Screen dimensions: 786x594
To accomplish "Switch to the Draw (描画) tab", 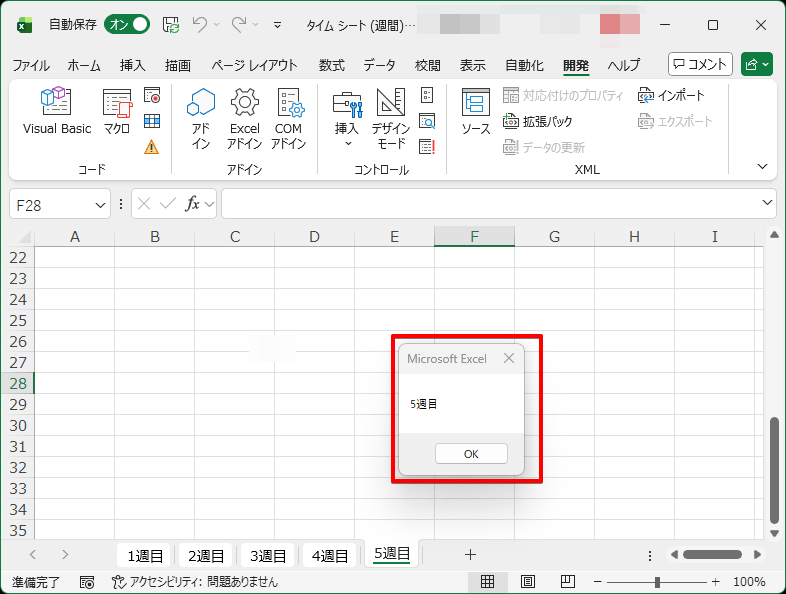I will tap(178, 65).
